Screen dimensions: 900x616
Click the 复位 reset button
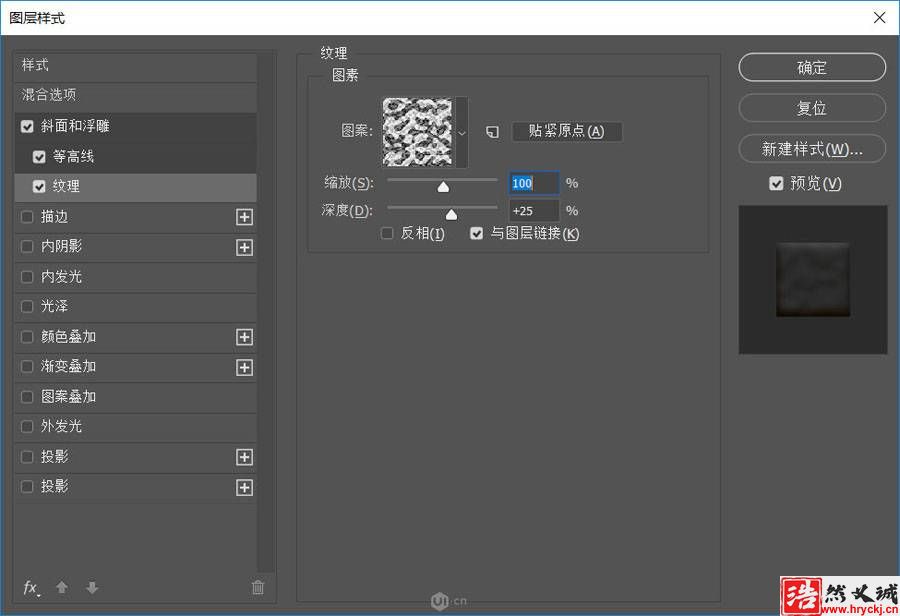(812, 108)
